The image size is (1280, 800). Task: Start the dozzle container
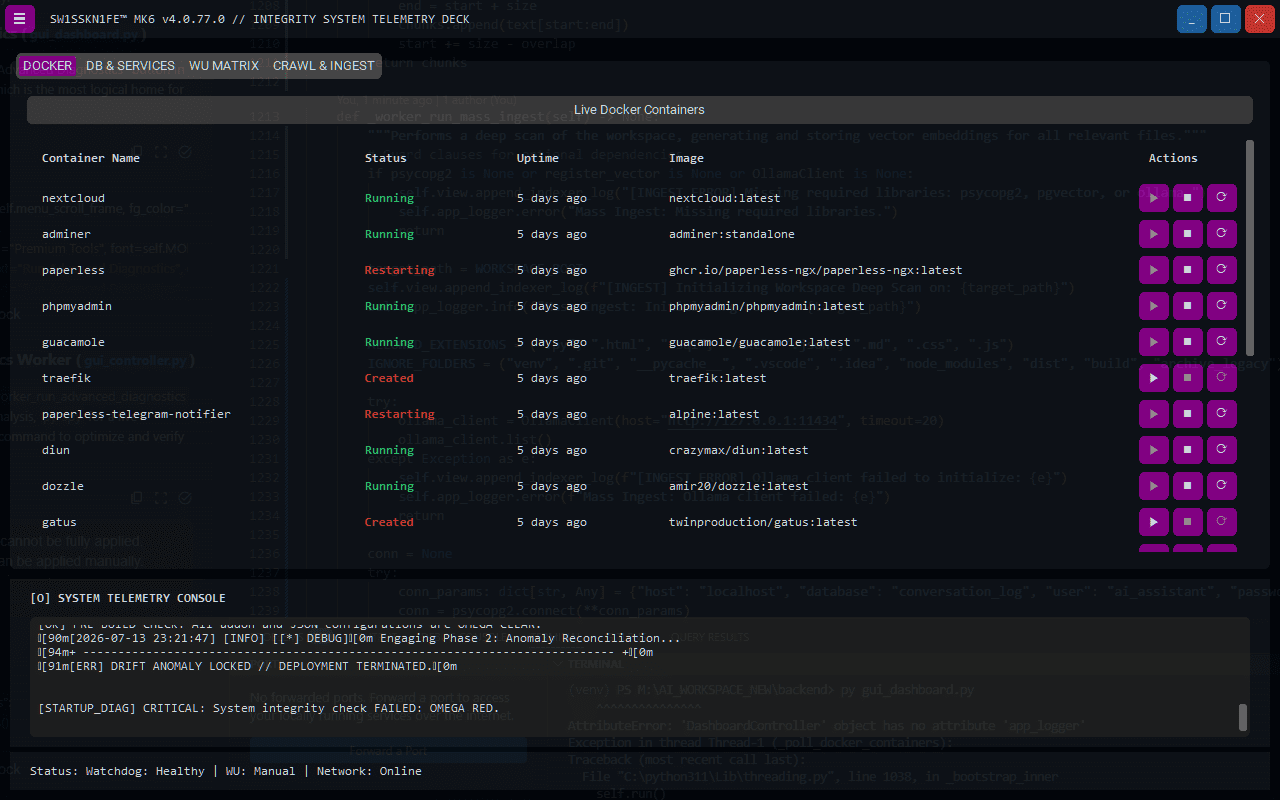click(1153, 486)
